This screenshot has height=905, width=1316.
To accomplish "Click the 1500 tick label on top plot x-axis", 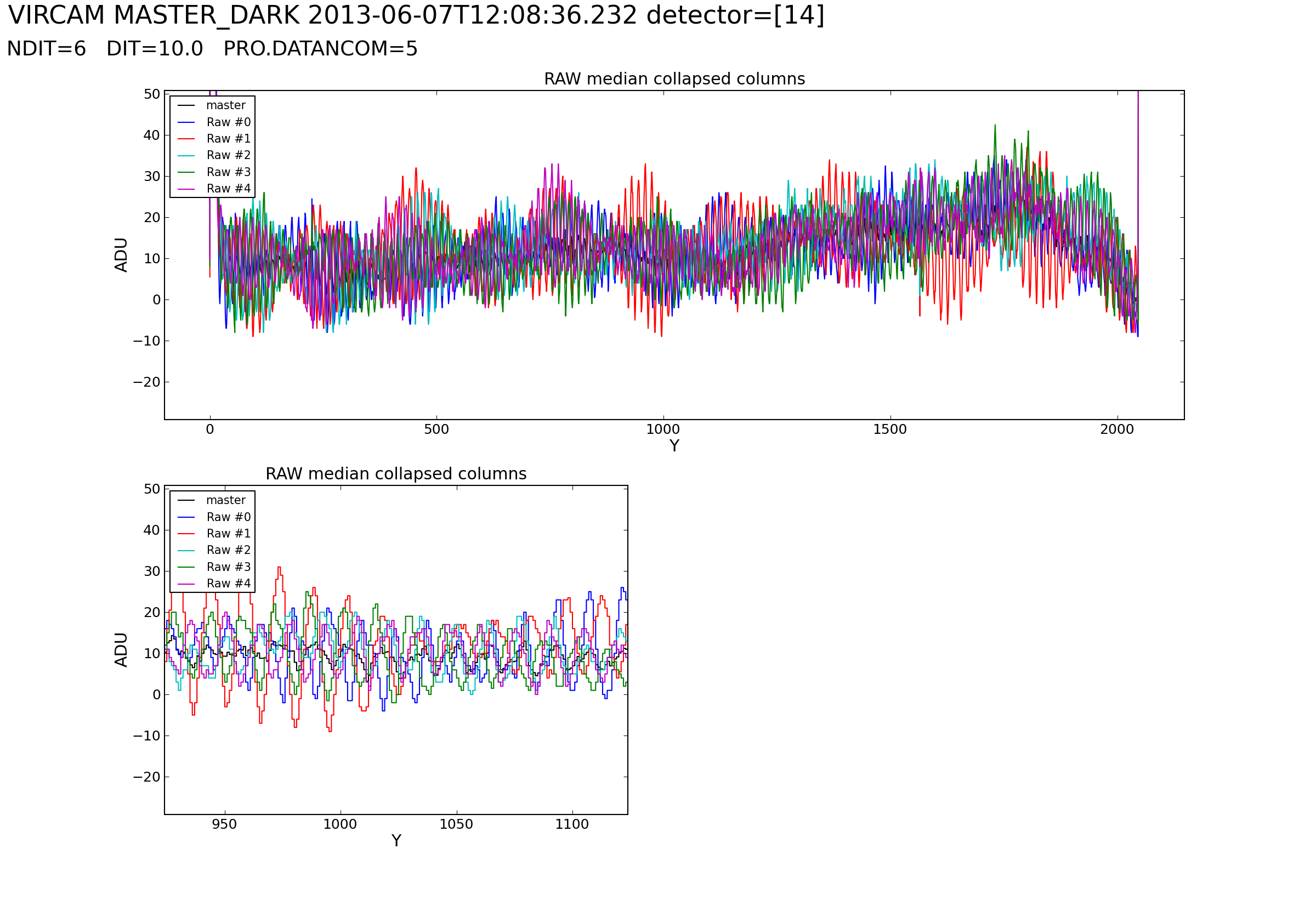I will [890, 430].
